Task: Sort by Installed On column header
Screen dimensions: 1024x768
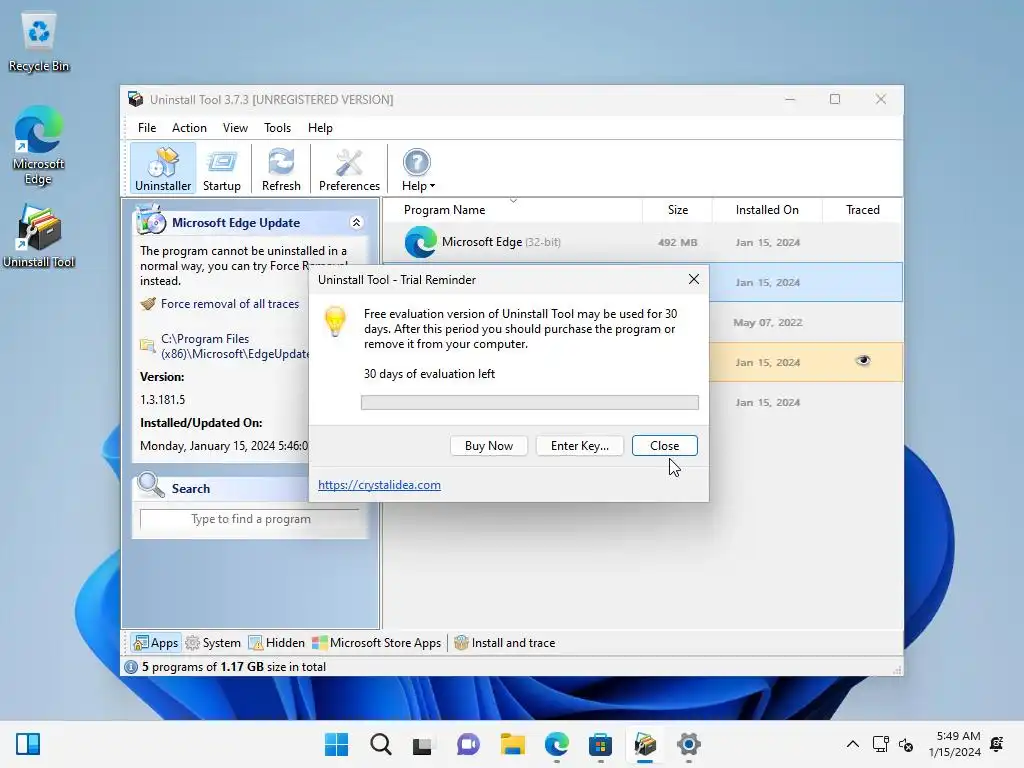Action: (767, 210)
